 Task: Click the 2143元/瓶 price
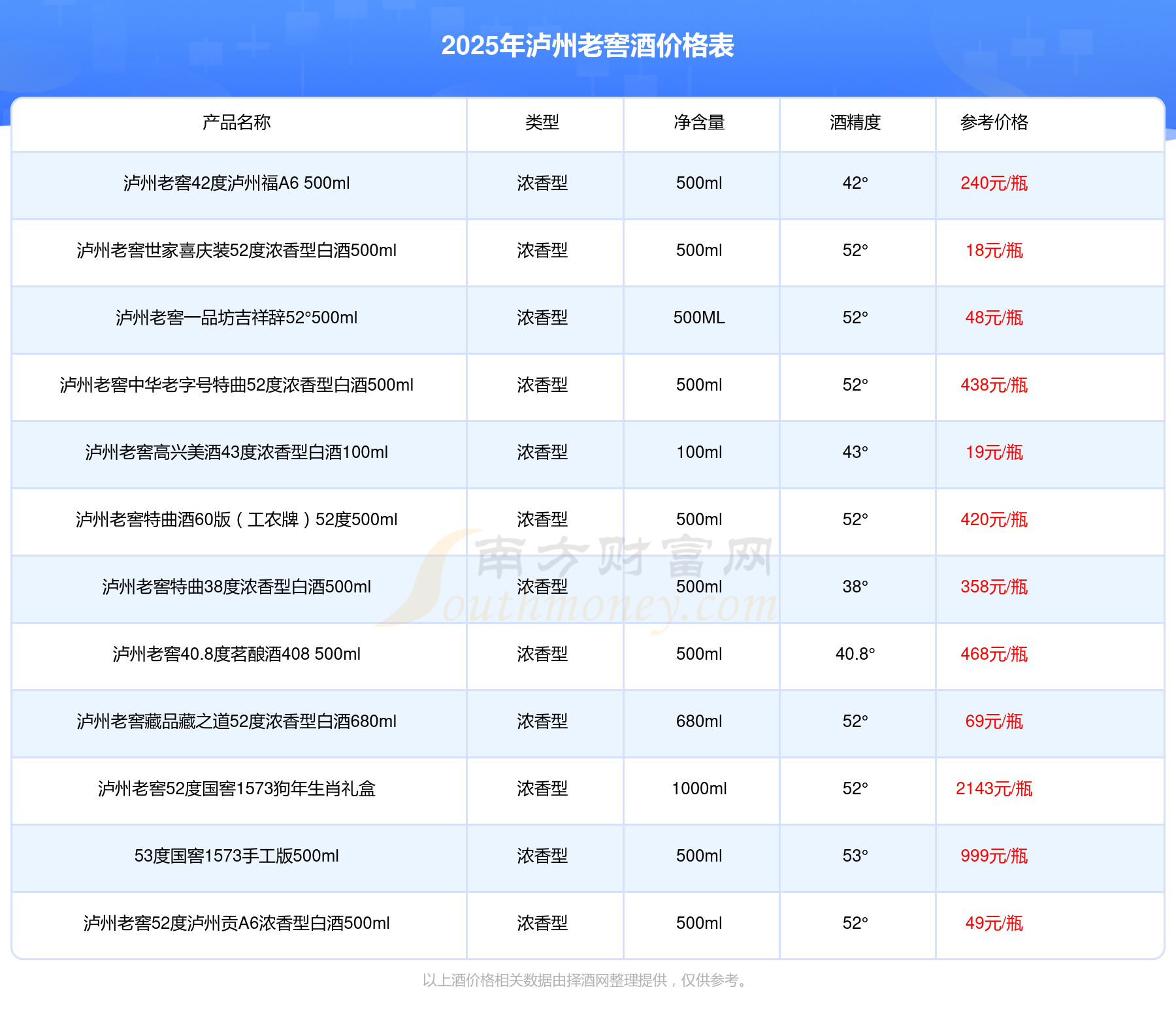point(994,788)
